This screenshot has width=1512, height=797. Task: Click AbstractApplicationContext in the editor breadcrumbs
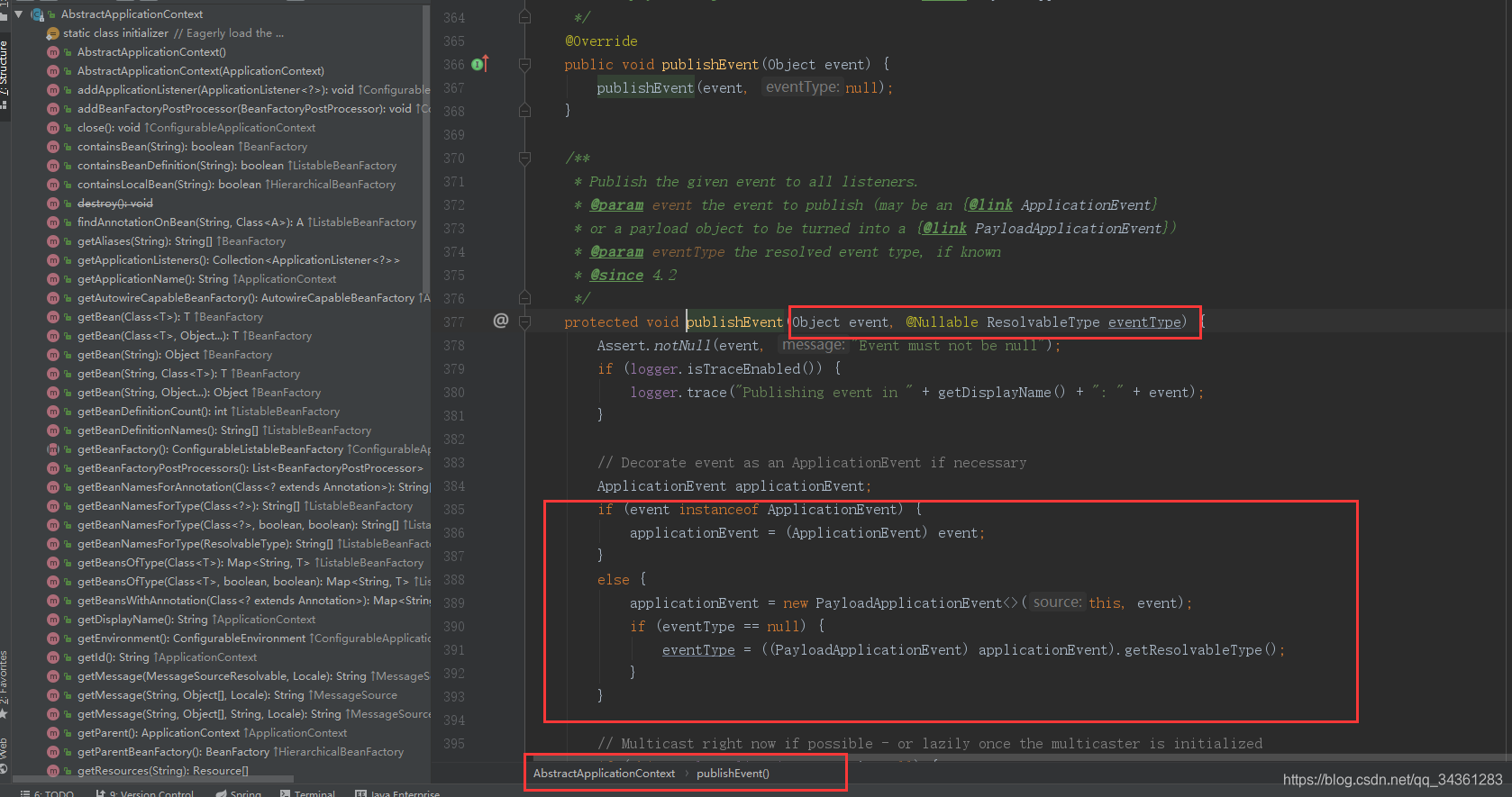click(x=604, y=774)
